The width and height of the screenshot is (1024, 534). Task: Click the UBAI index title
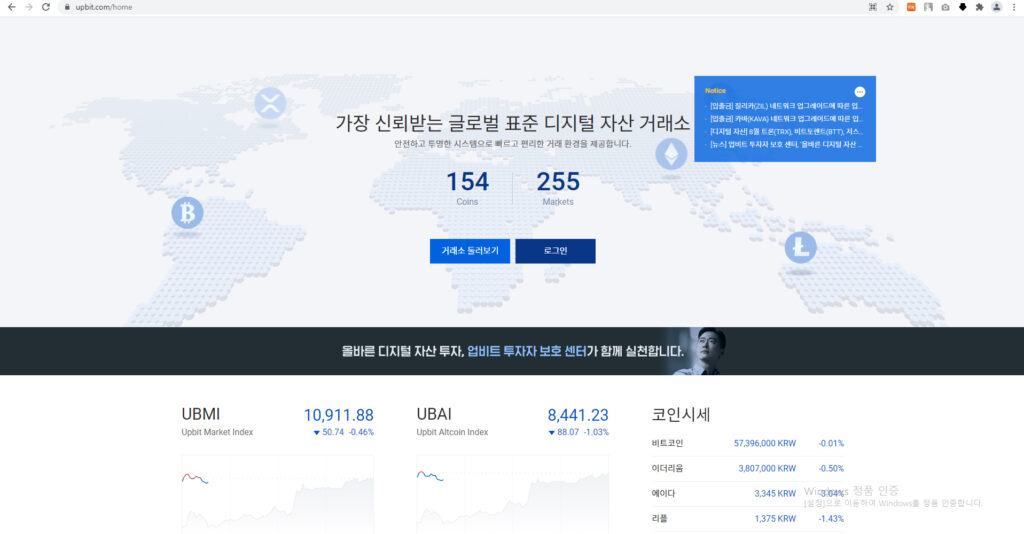(x=434, y=415)
